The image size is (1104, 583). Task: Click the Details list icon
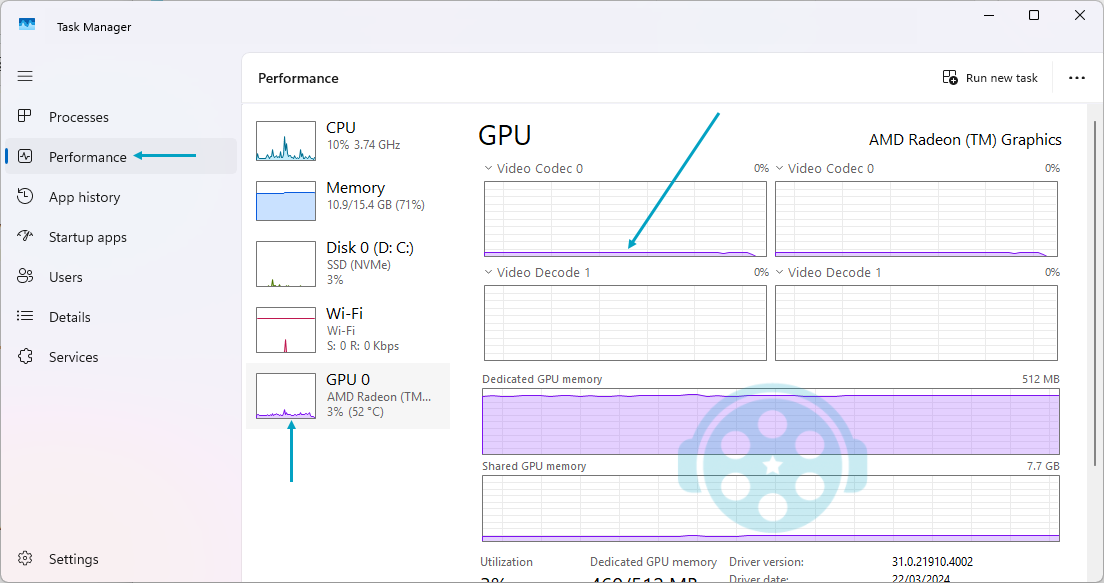pyautogui.click(x=25, y=316)
